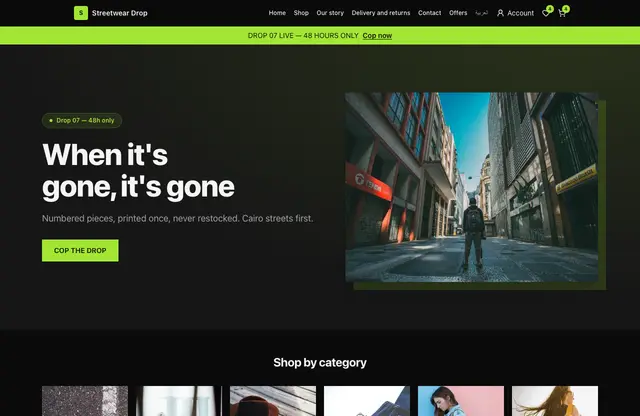The image size is (640, 416).
Task: Switch site language to Arabic
Action: 482,13
